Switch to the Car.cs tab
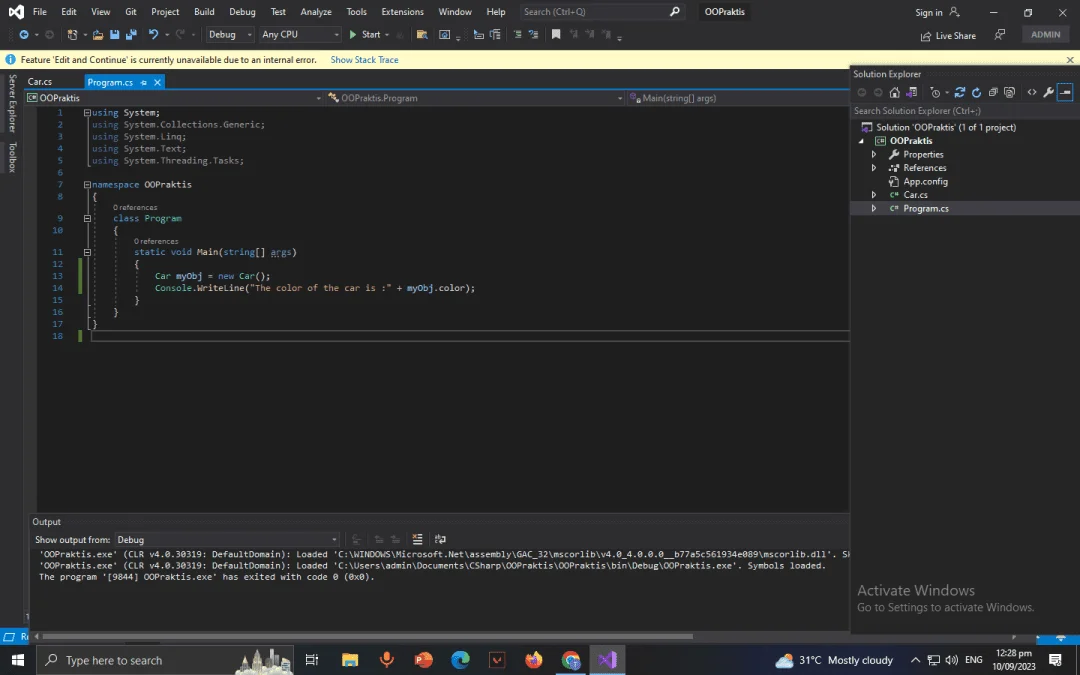1080x675 pixels. (40, 82)
